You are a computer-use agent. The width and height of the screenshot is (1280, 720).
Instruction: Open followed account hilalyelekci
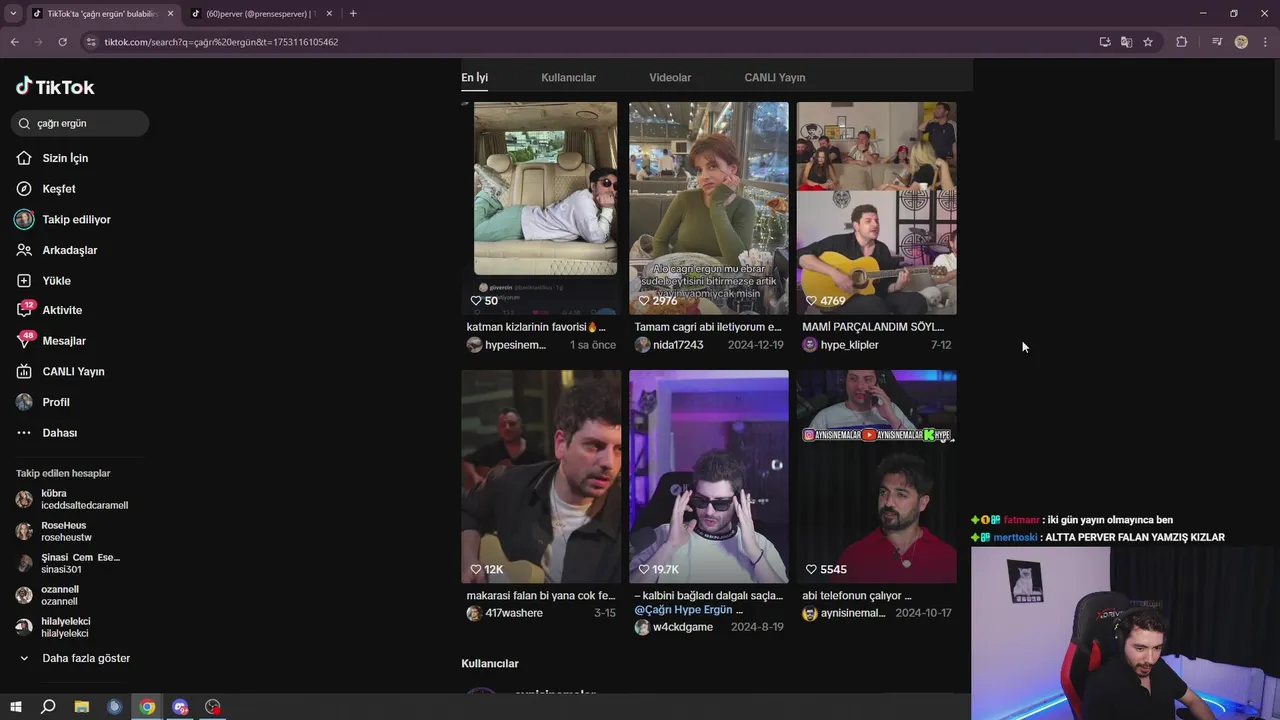pos(52,627)
